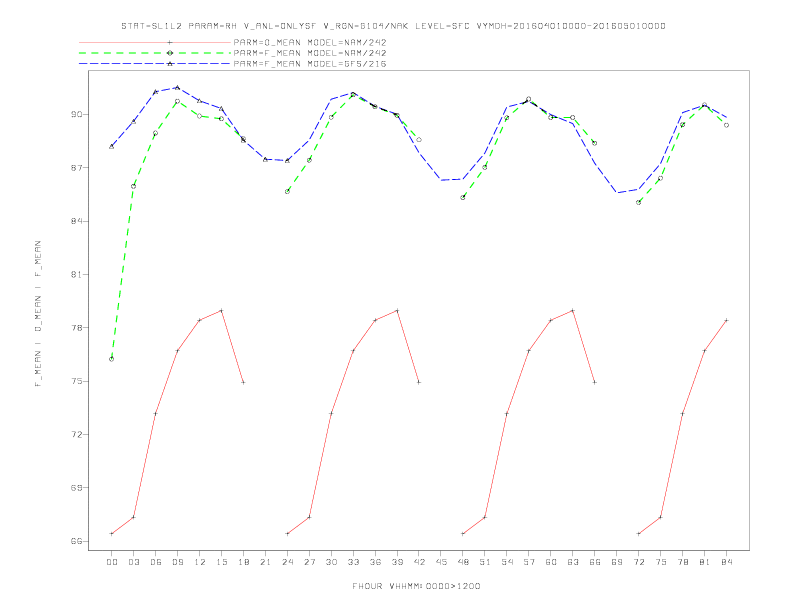This screenshot has width=792, height=612.
Task: Click y-axis tick label 81
Action: click(76, 274)
